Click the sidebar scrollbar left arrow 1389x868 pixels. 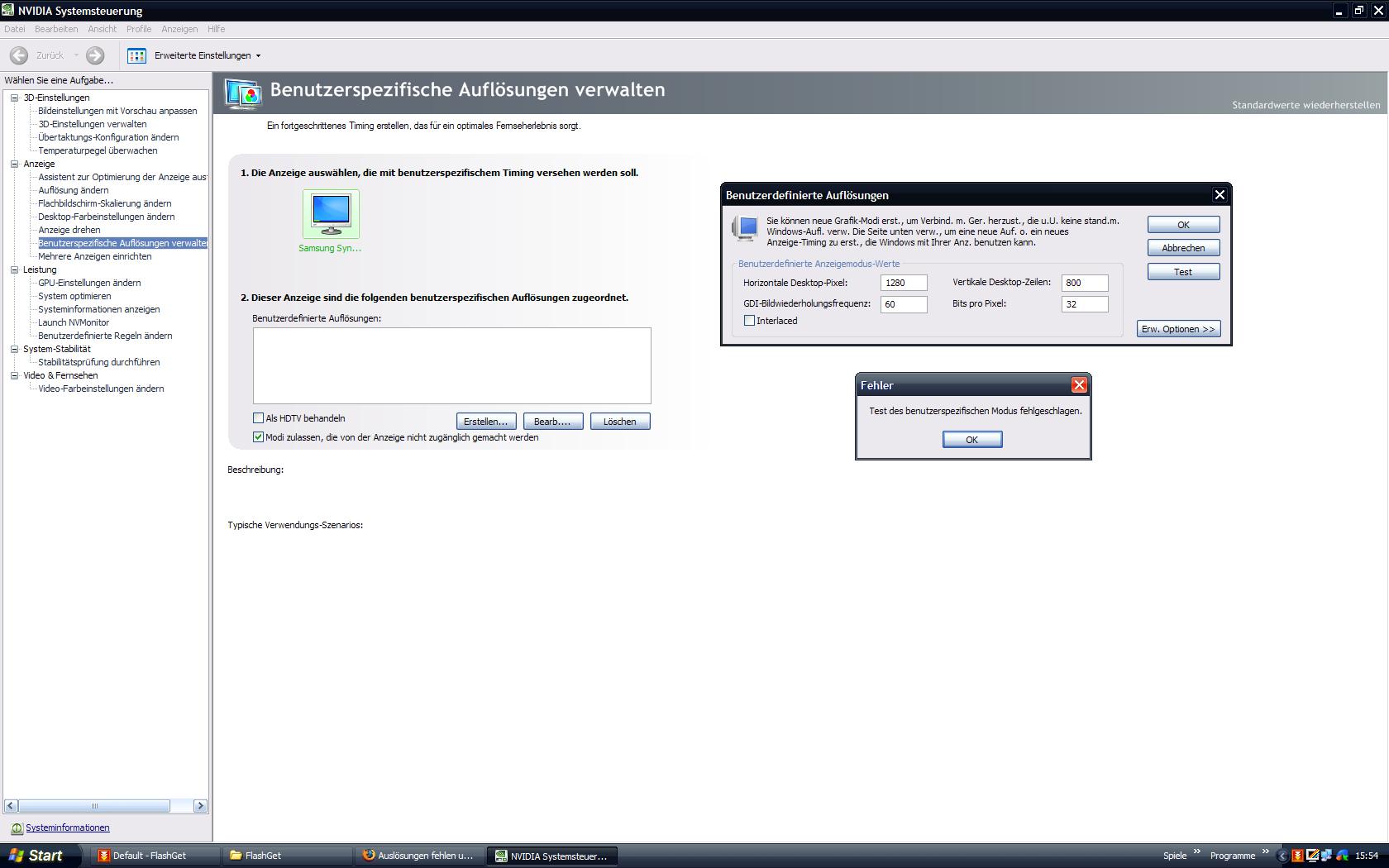pos(11,806)
